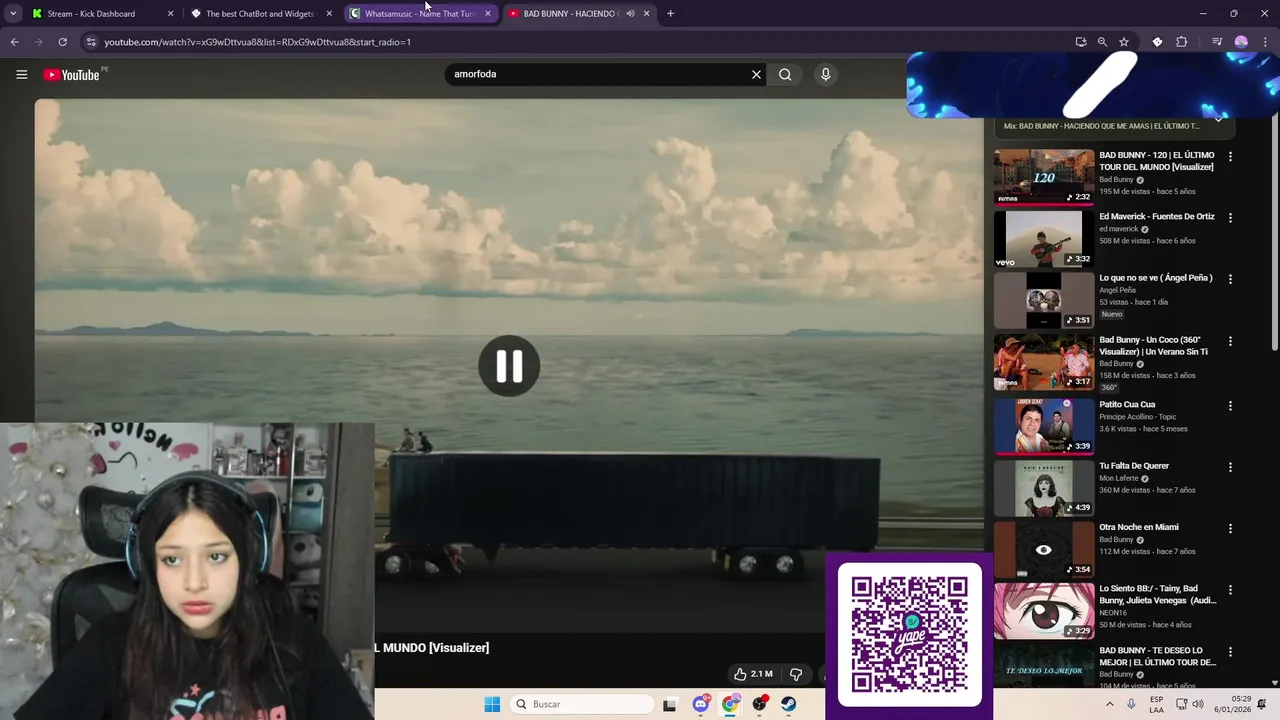Close the Stream - Kick Dashboard tab

(x=170, y=14)
